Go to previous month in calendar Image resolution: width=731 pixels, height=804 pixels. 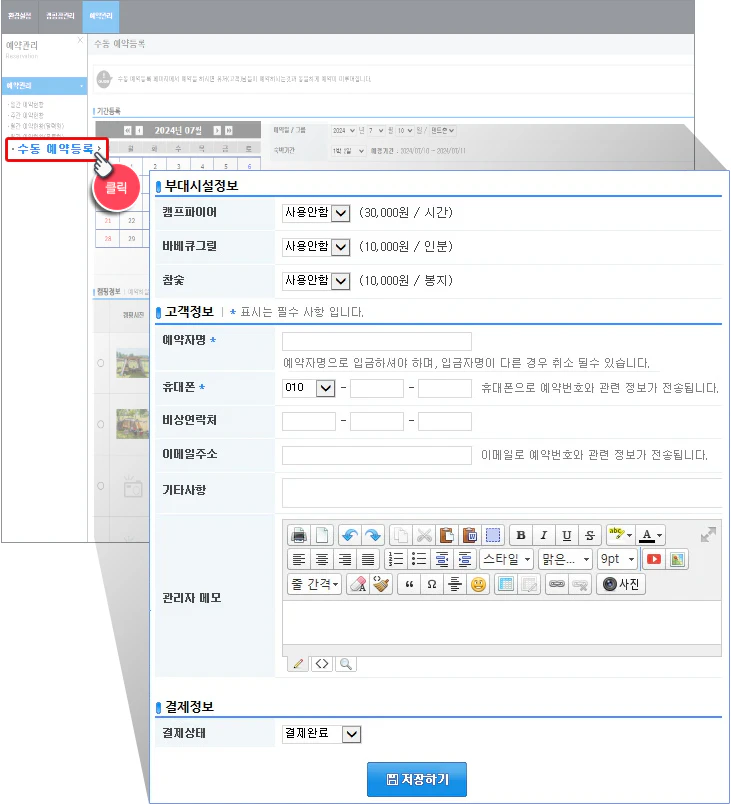[139, 130]
